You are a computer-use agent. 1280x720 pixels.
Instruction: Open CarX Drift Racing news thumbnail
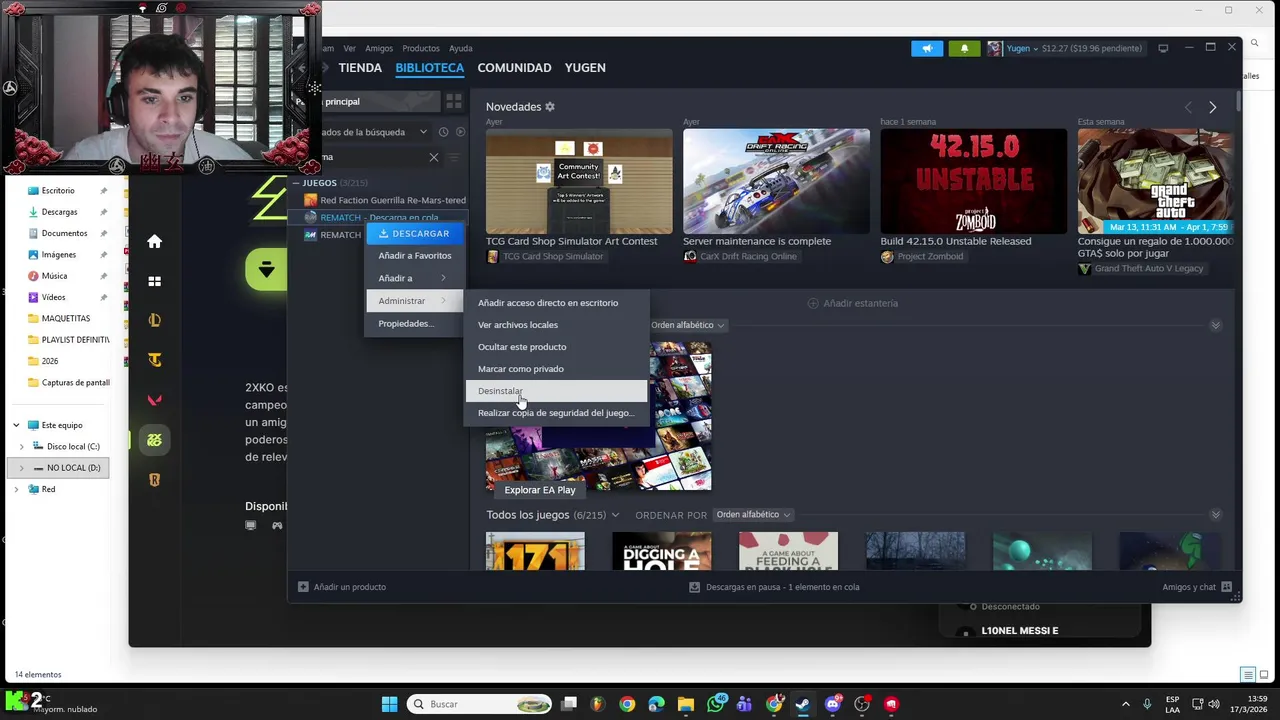tap(776, 181)
